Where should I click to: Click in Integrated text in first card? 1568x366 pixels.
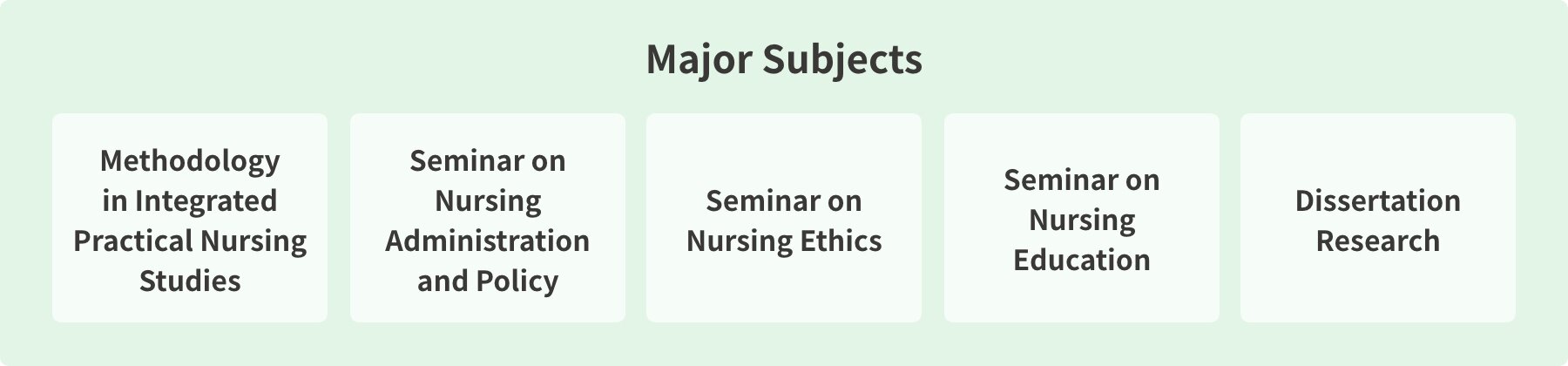(x=190, y=201)
